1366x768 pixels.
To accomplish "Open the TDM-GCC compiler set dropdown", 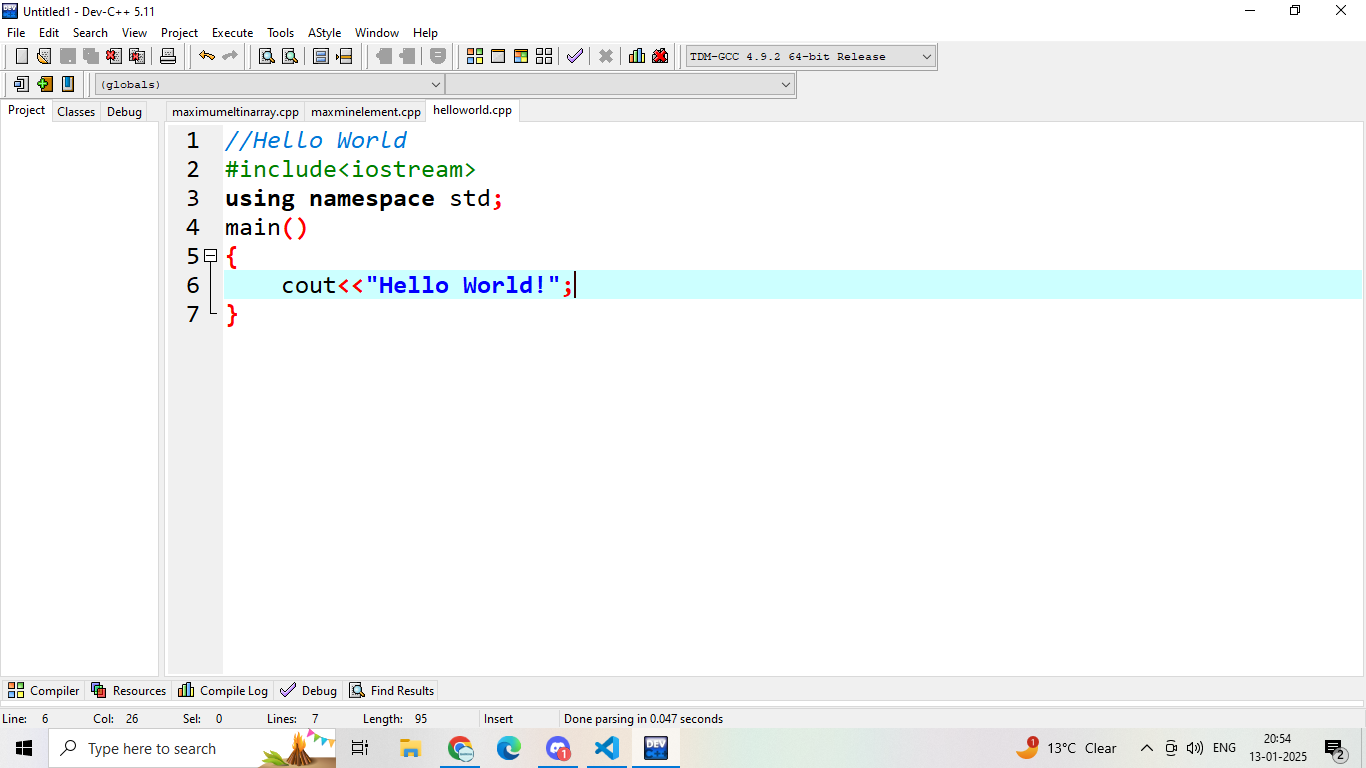I will [x=811, y=56].
